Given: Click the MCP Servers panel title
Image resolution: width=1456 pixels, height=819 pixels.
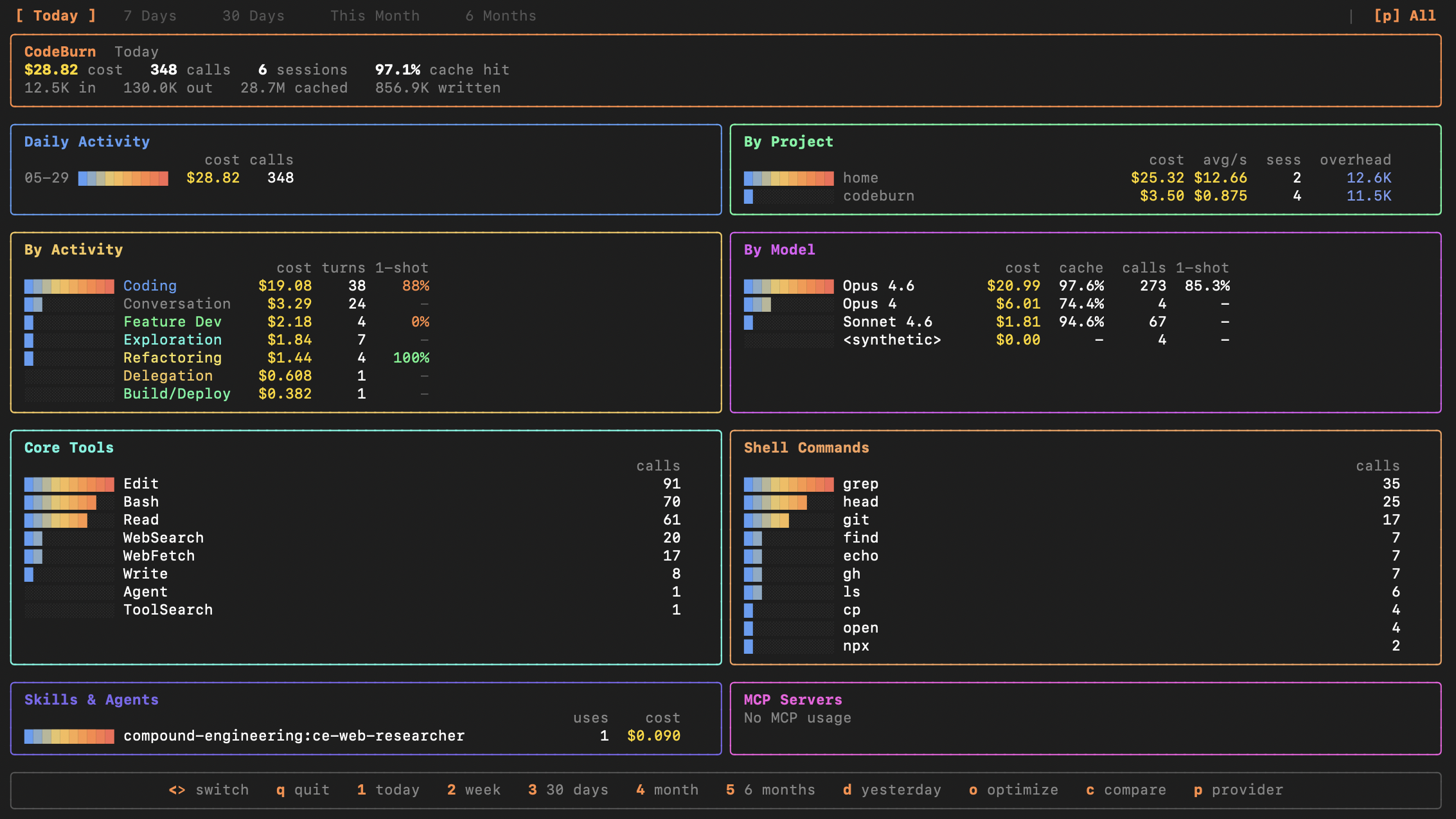Looking at the screenshot, I should point(793,699).
